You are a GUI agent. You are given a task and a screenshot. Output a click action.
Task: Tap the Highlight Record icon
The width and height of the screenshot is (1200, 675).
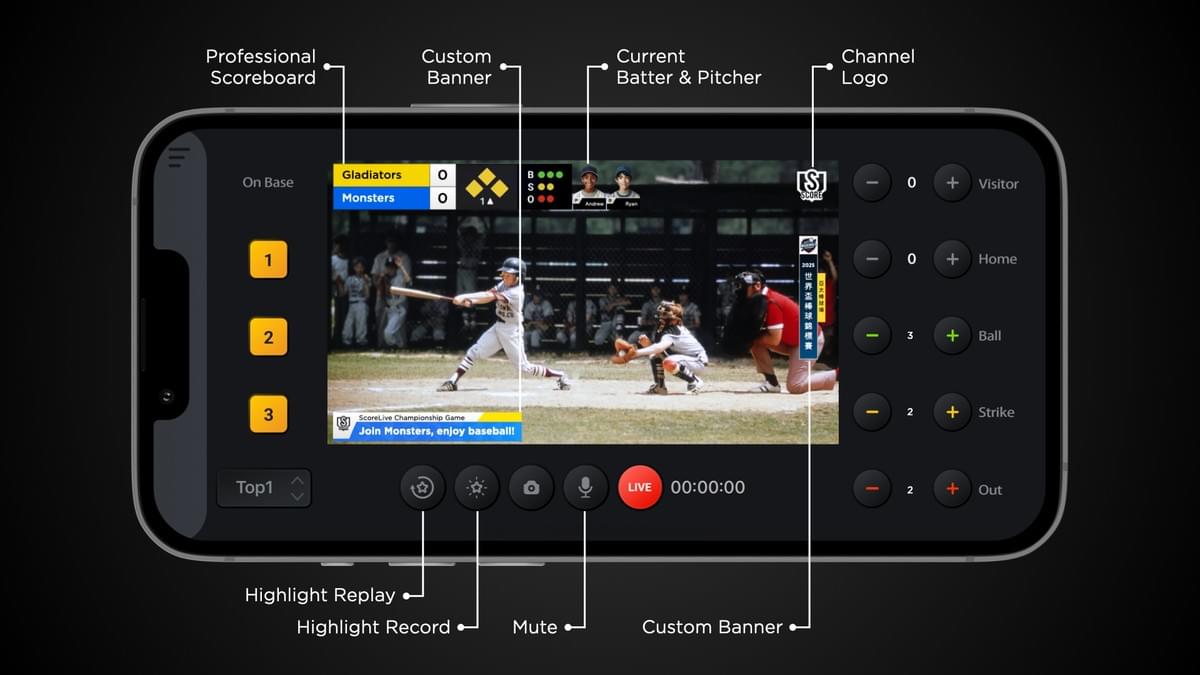(477, 488)
